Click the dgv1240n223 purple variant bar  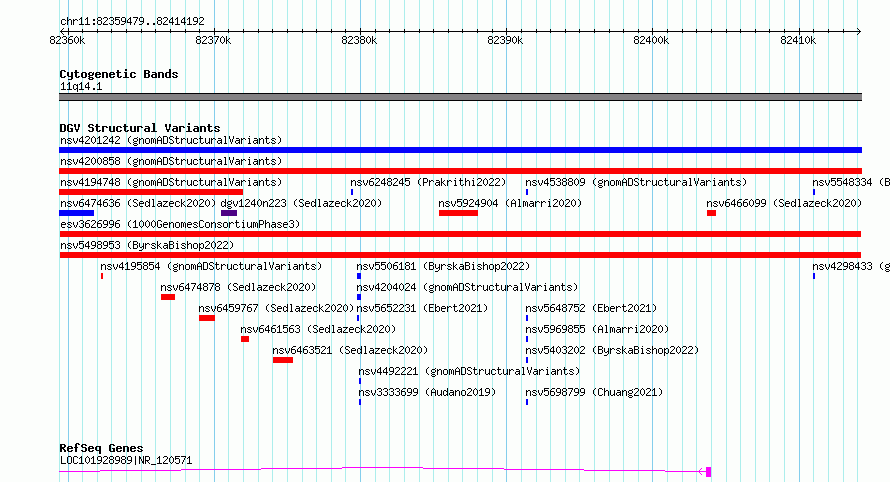[229, 213]
